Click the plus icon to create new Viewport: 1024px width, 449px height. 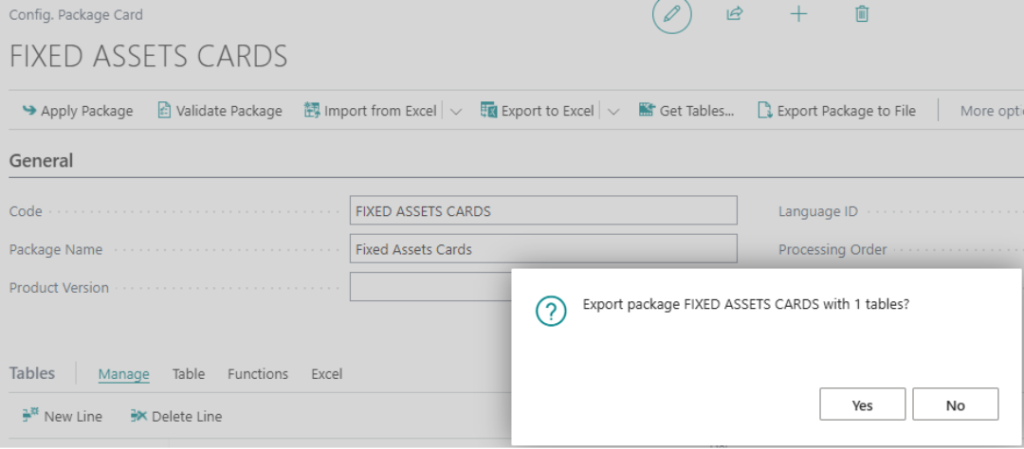pyautogui.click(x=799, y=15)
